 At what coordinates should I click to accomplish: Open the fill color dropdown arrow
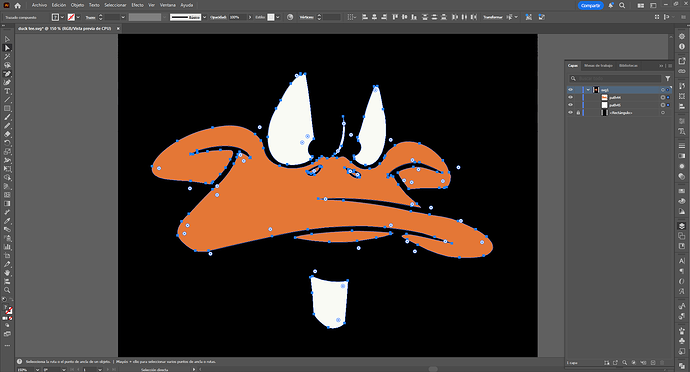[x=62, y=17]
